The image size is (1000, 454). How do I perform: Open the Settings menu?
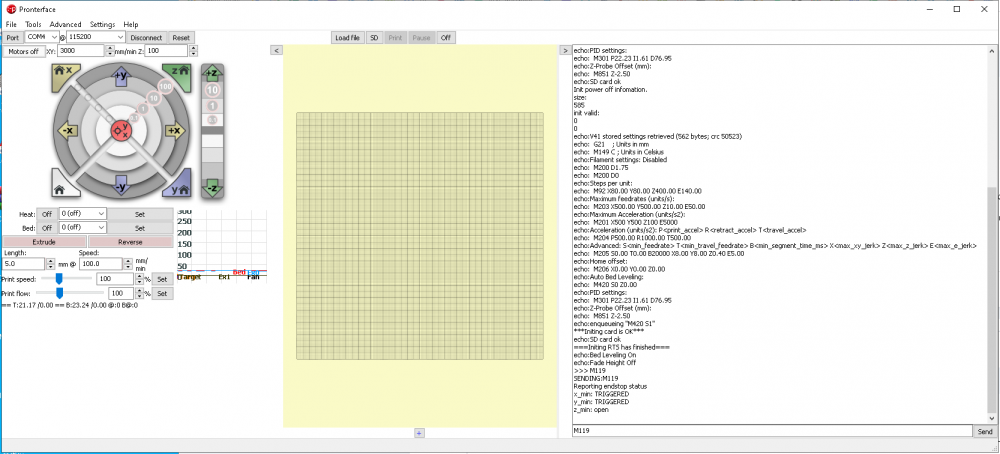(102, 24)
